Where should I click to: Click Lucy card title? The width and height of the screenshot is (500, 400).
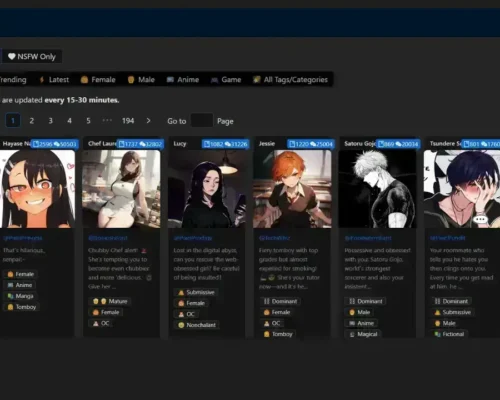(x=180, y=144)
